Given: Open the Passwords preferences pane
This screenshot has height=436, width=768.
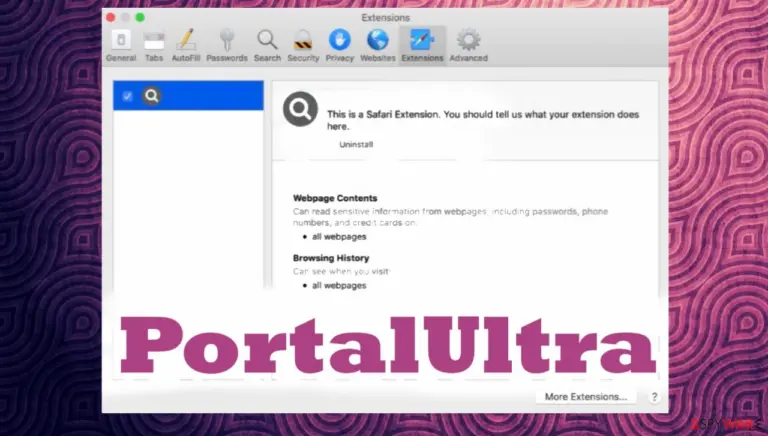Looking at the screenshot, I should [227, 46].
